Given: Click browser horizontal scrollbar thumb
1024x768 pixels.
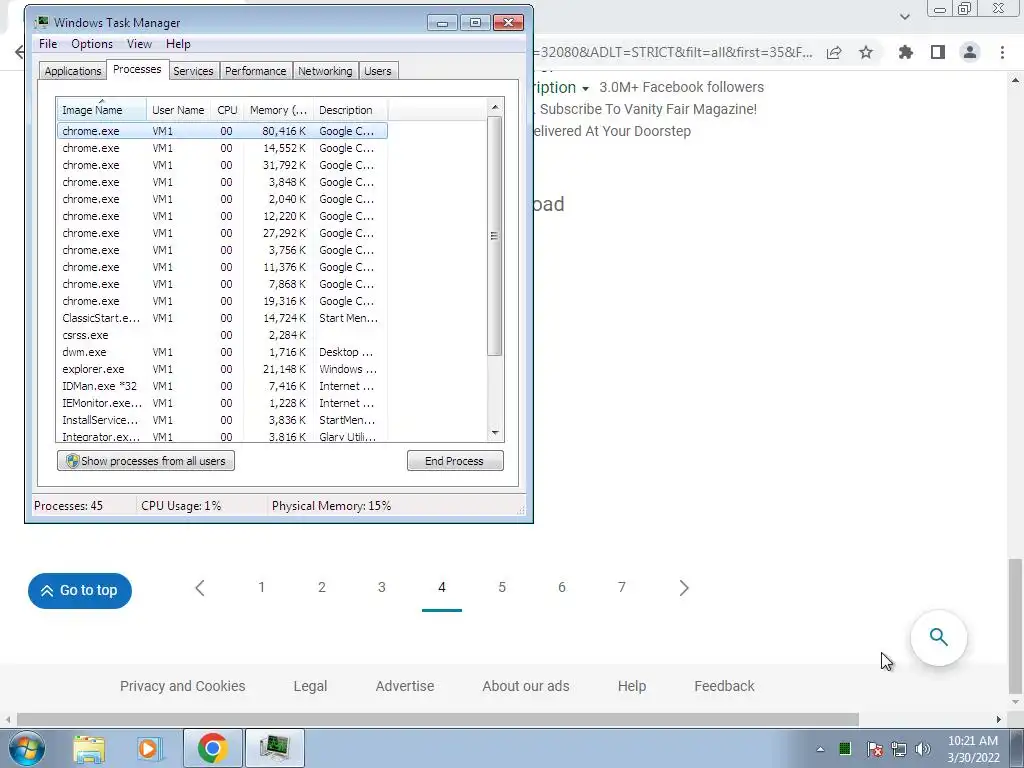Looking at the screenshot, I should pyautogui.click(x=438, y=719).
